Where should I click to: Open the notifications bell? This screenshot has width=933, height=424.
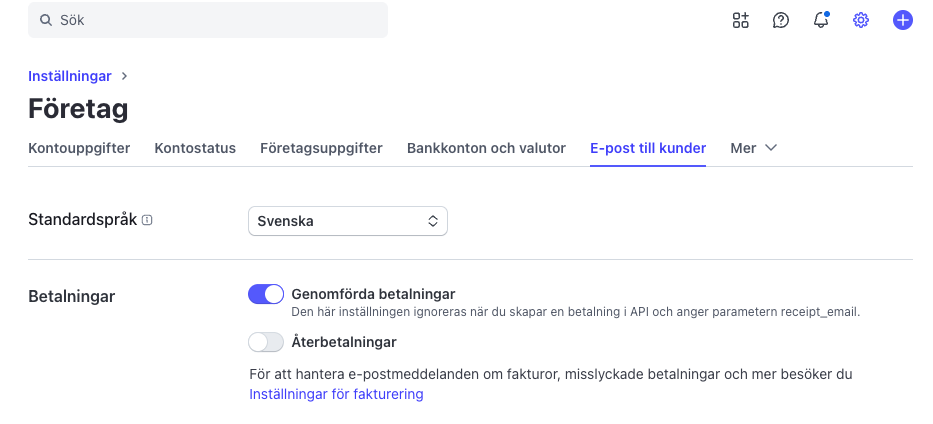pos(821,20)
